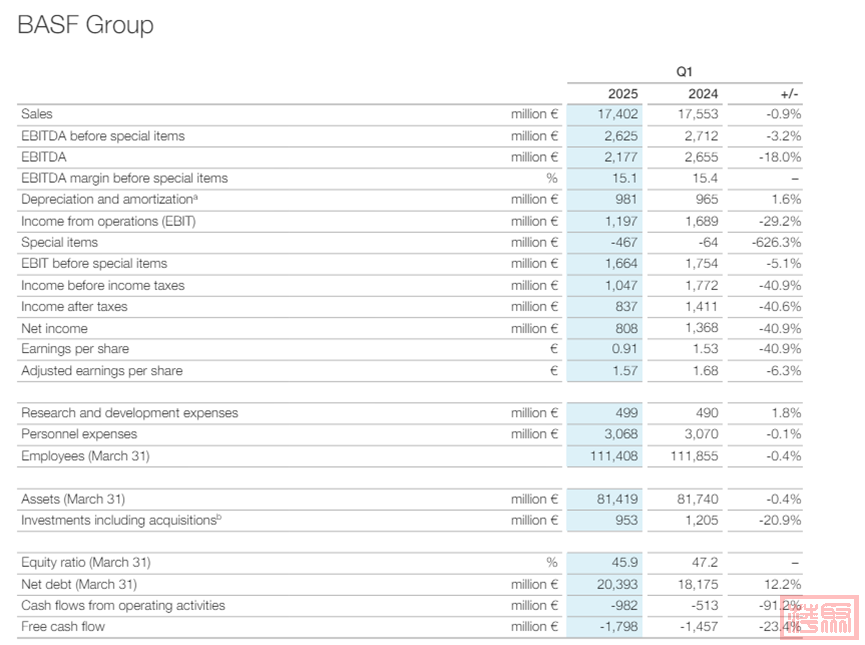
Task: Select the -1,798 free cash flow value
Action: pyautogui.click(x=618, y=626)
